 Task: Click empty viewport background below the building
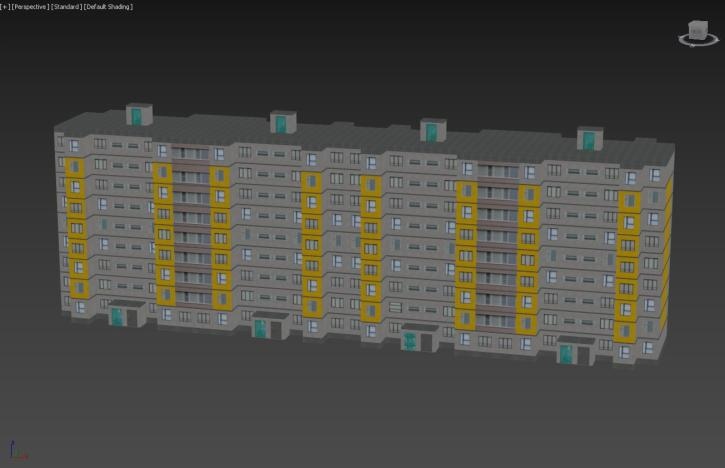click(x=362, y=412)
